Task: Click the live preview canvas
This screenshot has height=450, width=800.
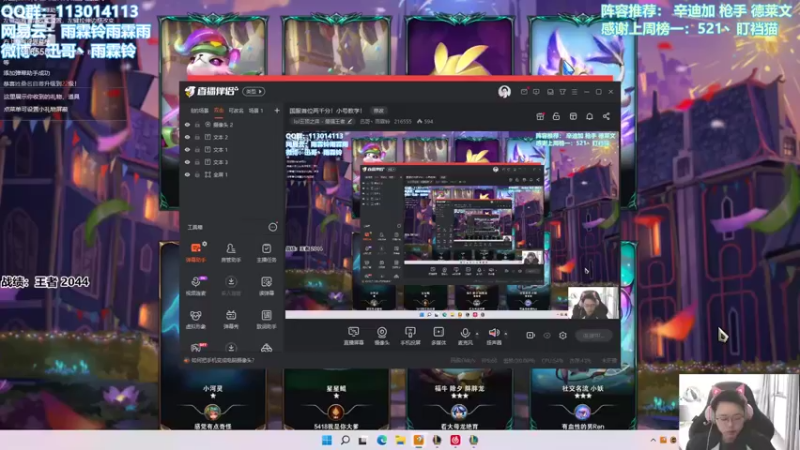Action: (452, 225)
